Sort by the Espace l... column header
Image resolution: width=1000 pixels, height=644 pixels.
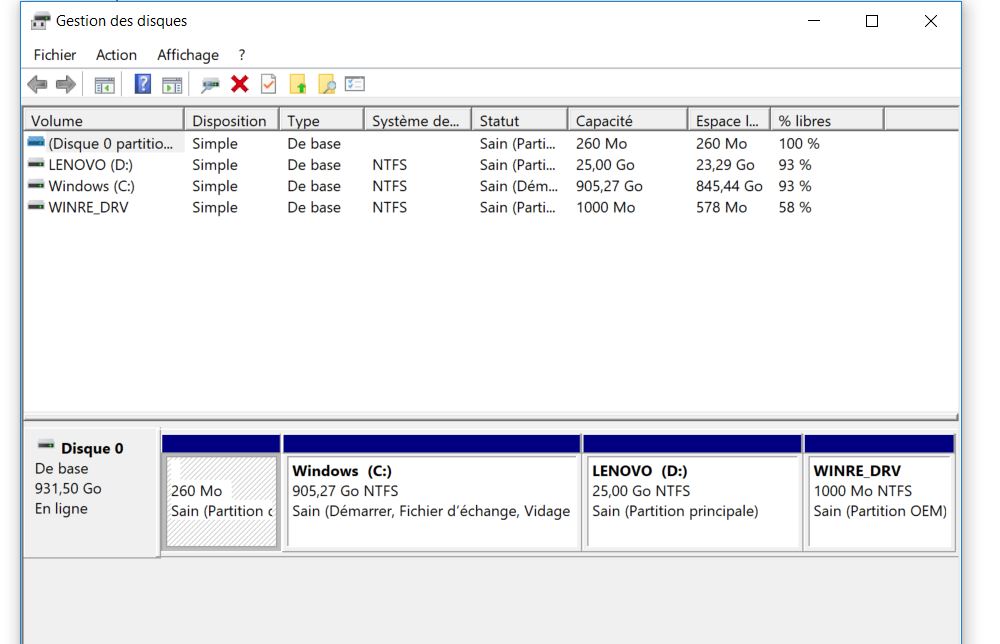(729, 121)
